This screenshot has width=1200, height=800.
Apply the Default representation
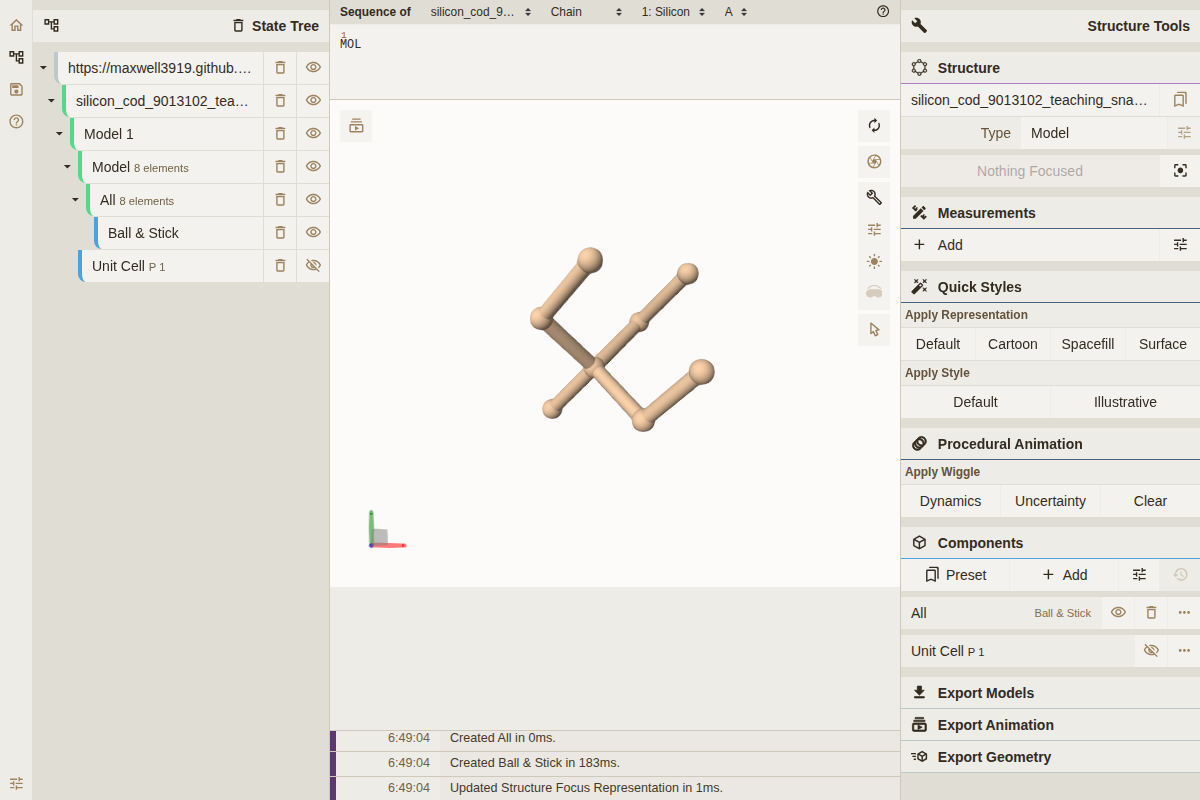[x=938, y=344]
